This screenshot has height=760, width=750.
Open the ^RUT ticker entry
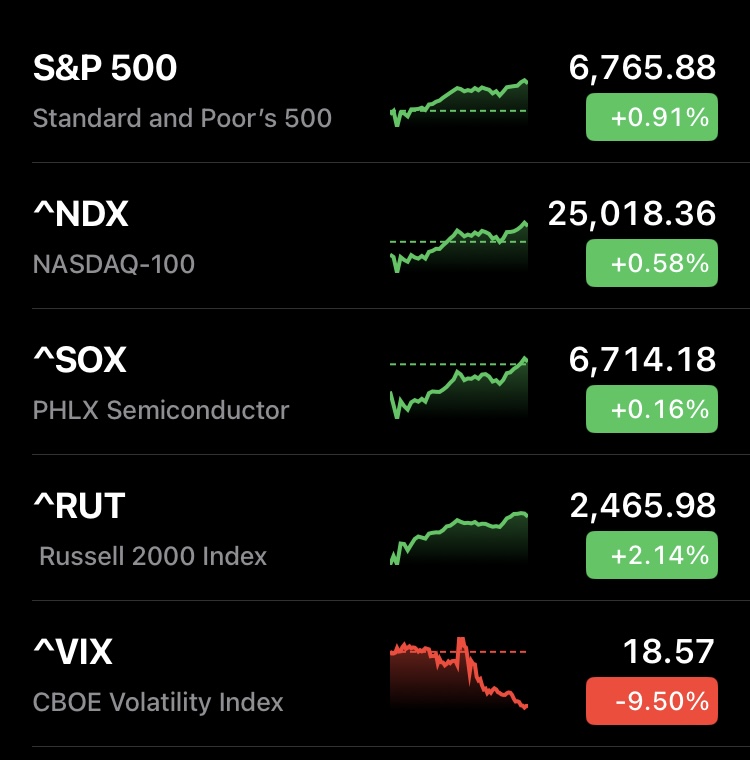tap(79, 506)
